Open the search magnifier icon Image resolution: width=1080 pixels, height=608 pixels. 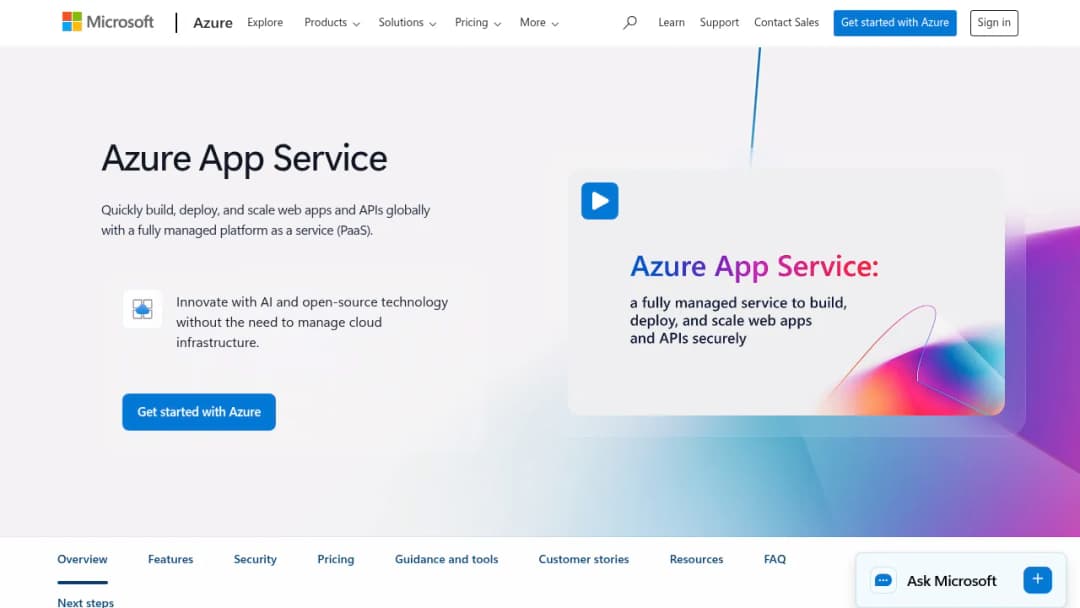(630, 23)
